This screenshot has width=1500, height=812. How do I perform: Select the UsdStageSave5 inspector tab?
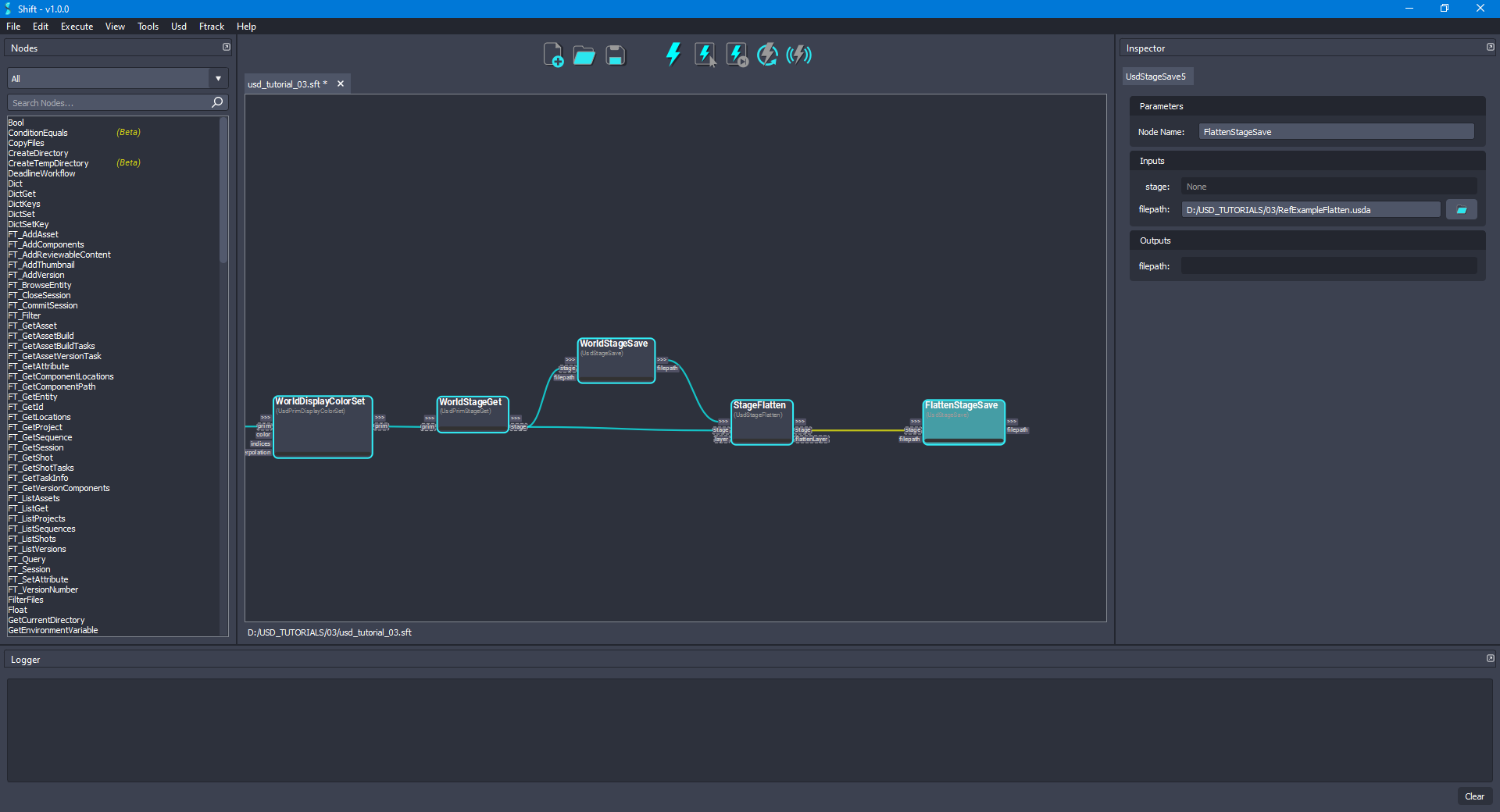(1157, 76)
